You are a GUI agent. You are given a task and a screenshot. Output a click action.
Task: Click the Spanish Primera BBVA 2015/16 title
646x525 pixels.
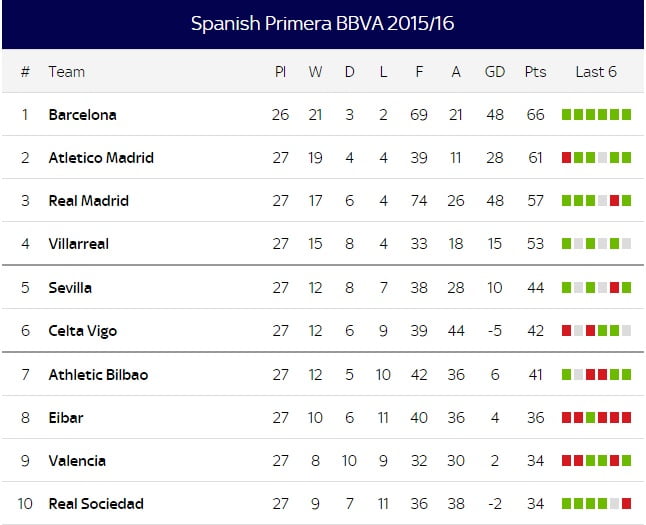[322, 23]
